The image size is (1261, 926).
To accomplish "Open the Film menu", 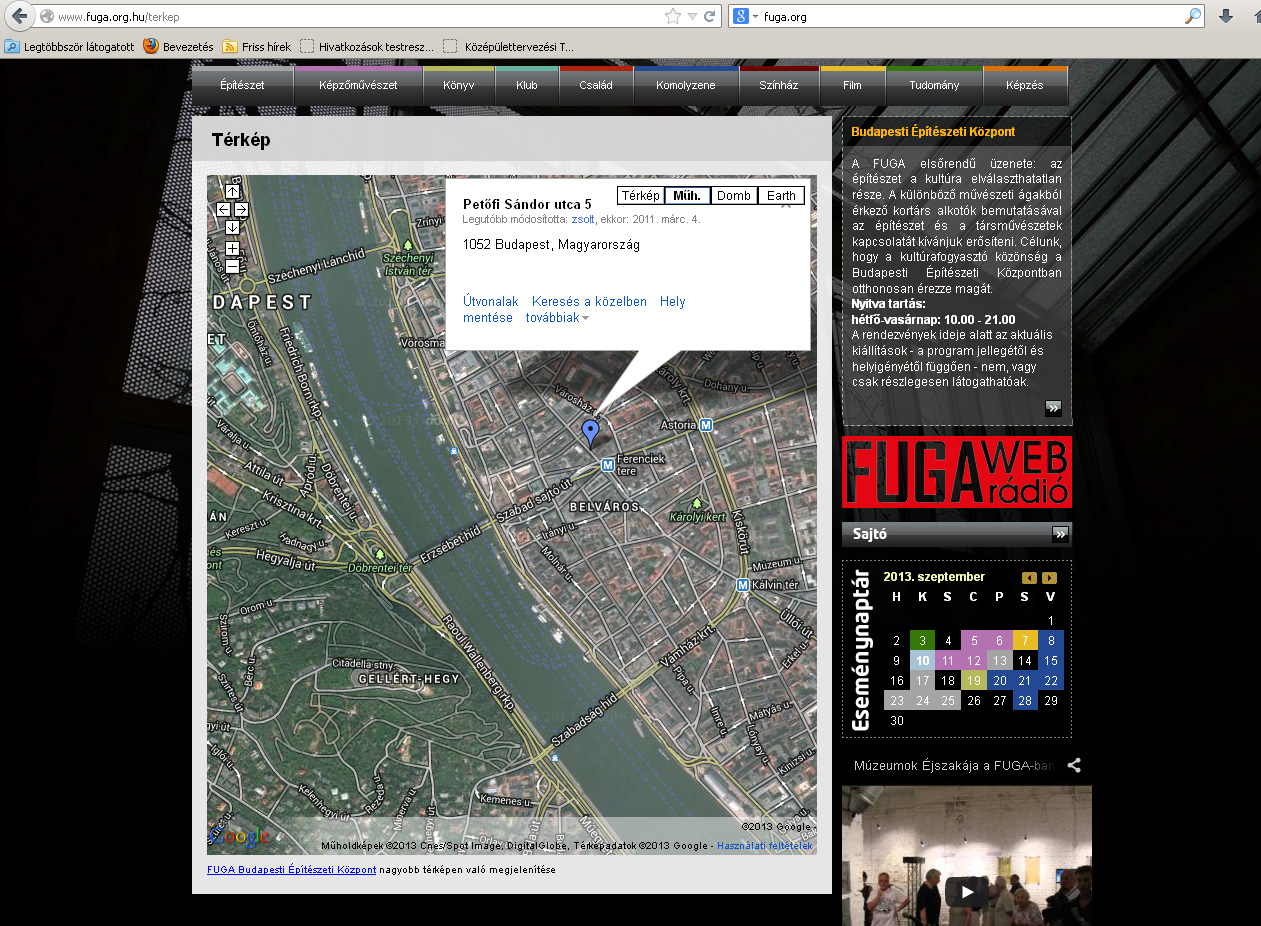I will pyautogui.click(x=852, y=85).
